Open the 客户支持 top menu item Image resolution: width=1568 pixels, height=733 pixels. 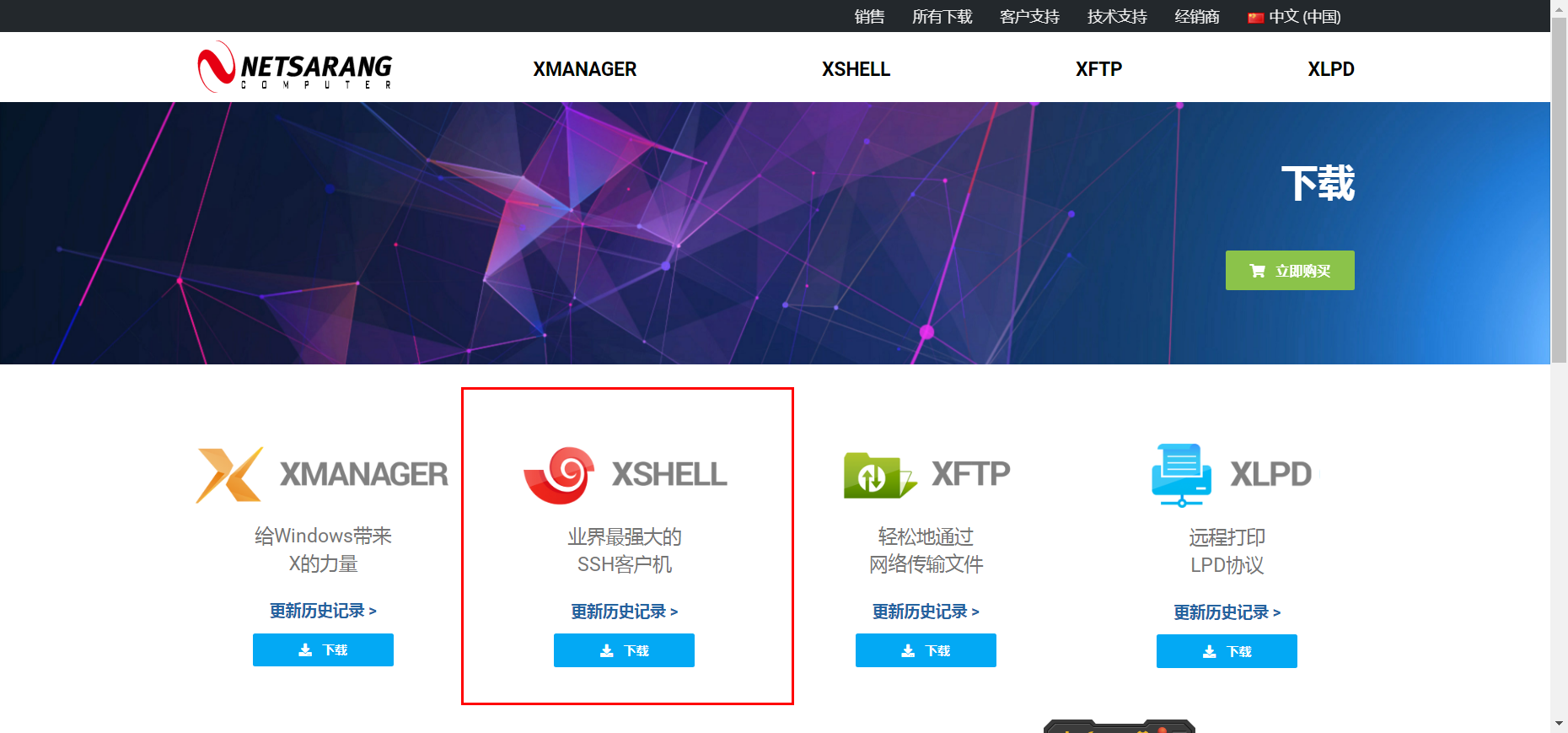tap(1029, 17)
